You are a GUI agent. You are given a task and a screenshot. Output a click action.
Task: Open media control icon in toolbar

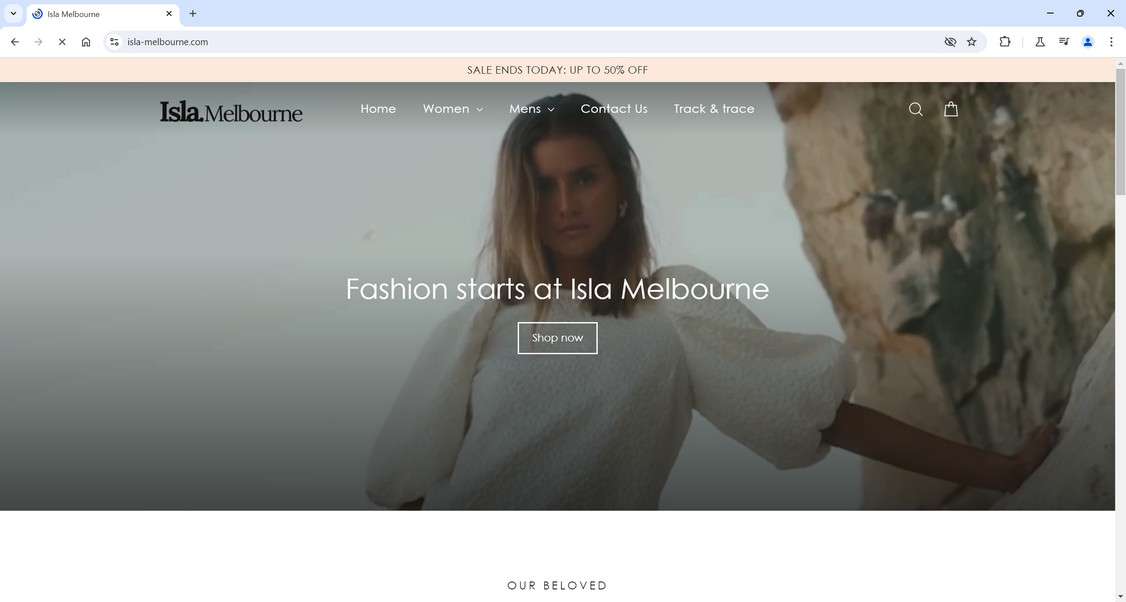(1064, 42)
